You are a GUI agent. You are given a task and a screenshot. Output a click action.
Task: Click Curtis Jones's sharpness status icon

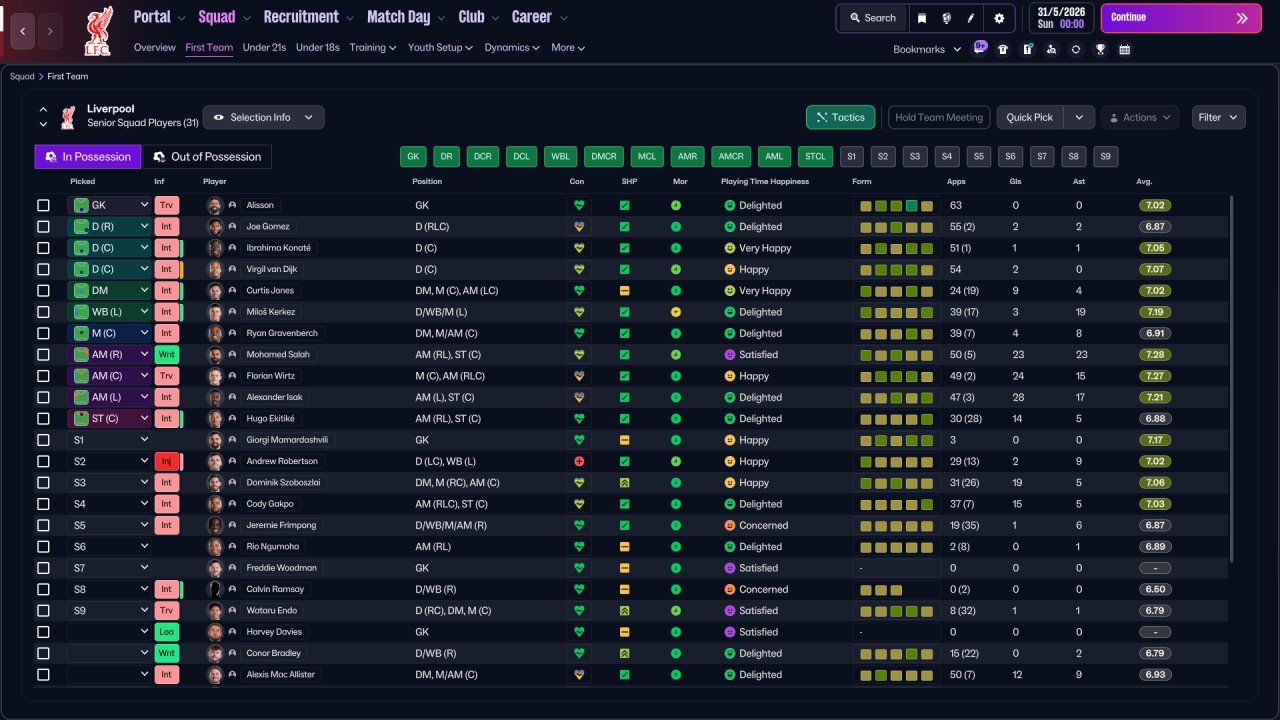click(625, 291)
